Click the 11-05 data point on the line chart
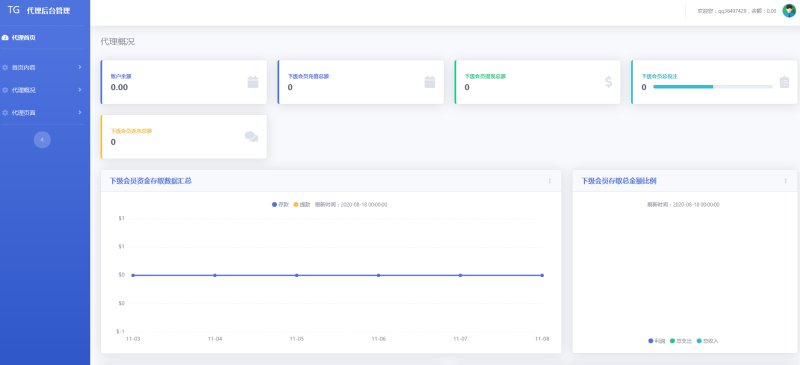This screenshot has width=800, height=365. coord(296,275)
